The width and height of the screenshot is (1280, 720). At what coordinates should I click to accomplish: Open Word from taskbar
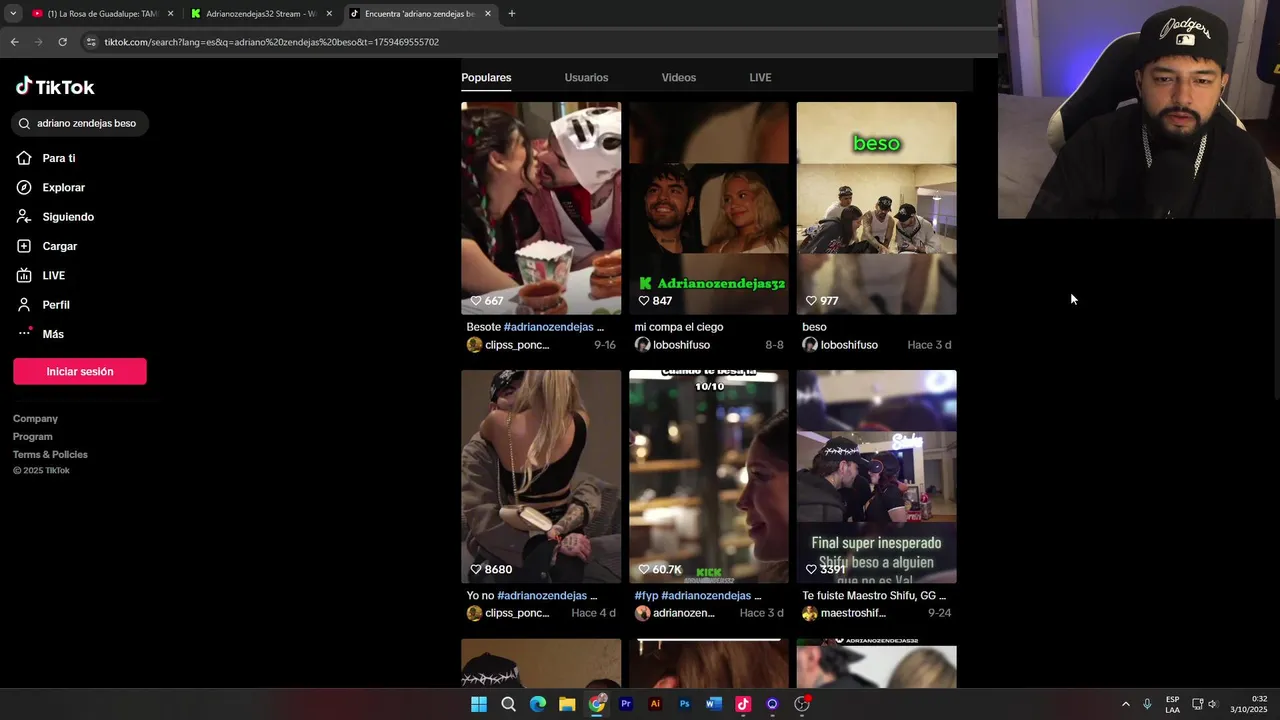click(x=713, y=704)
